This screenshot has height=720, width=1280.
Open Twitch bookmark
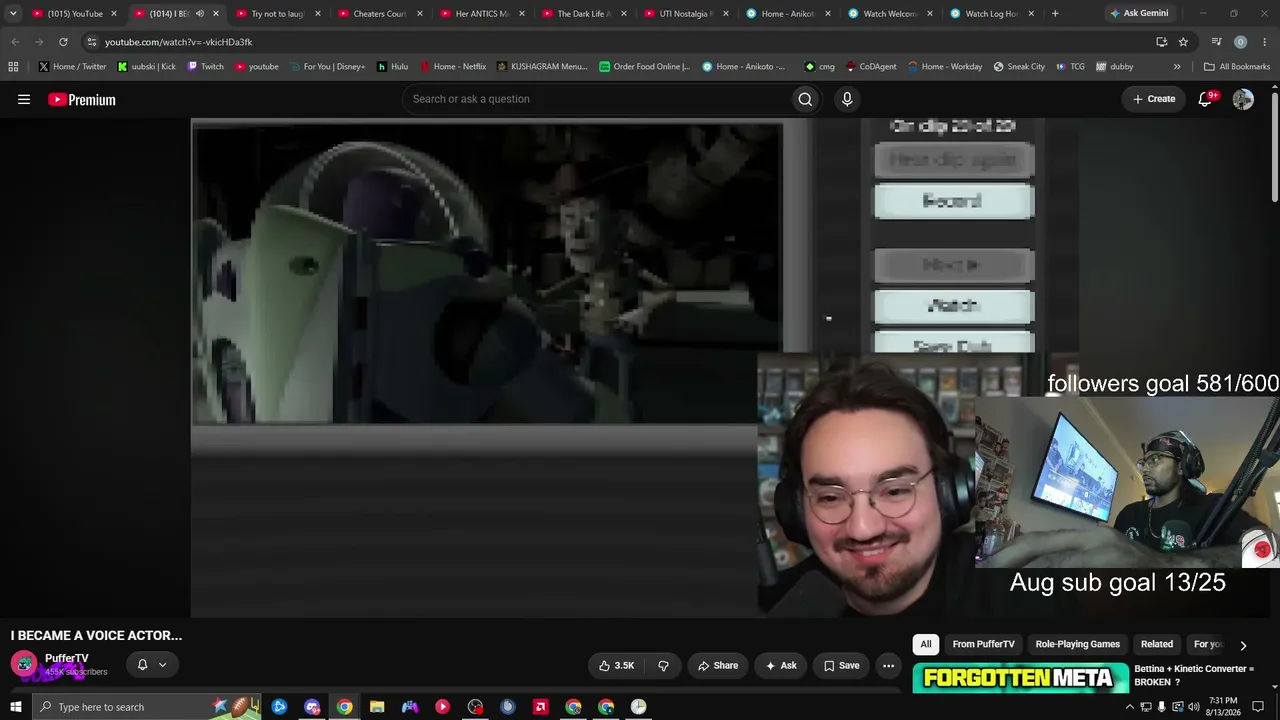[205, 67]
